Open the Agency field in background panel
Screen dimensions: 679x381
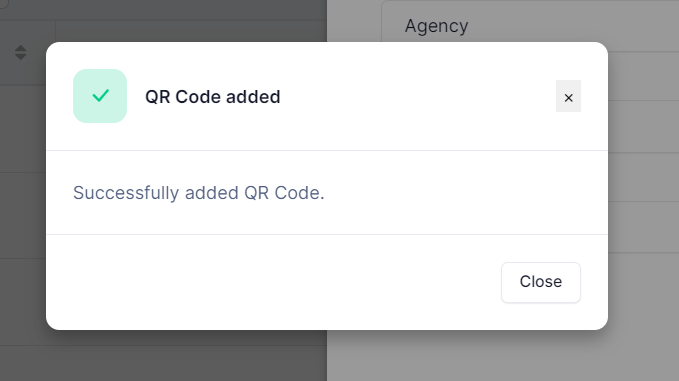coord(436,26)
